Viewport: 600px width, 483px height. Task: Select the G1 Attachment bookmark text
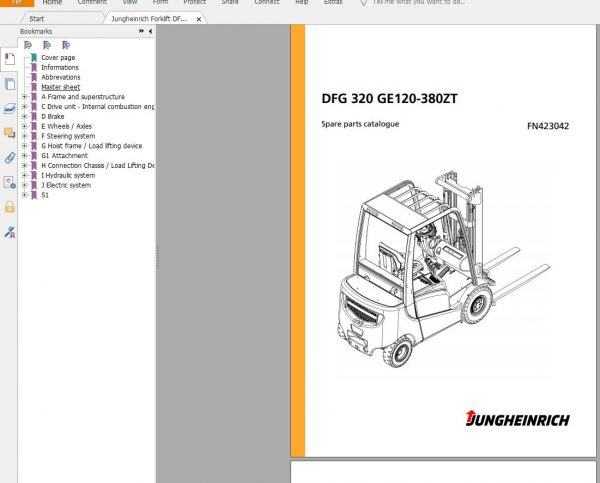pos(65,156)
